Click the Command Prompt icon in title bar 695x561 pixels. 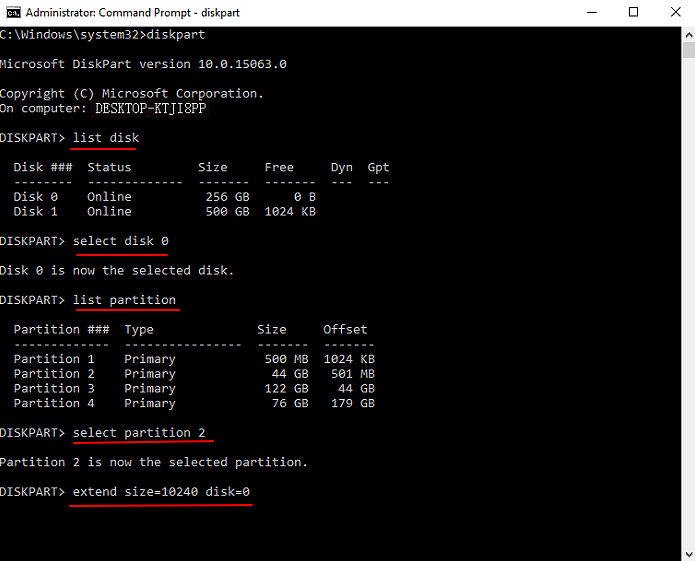(13, 12)
